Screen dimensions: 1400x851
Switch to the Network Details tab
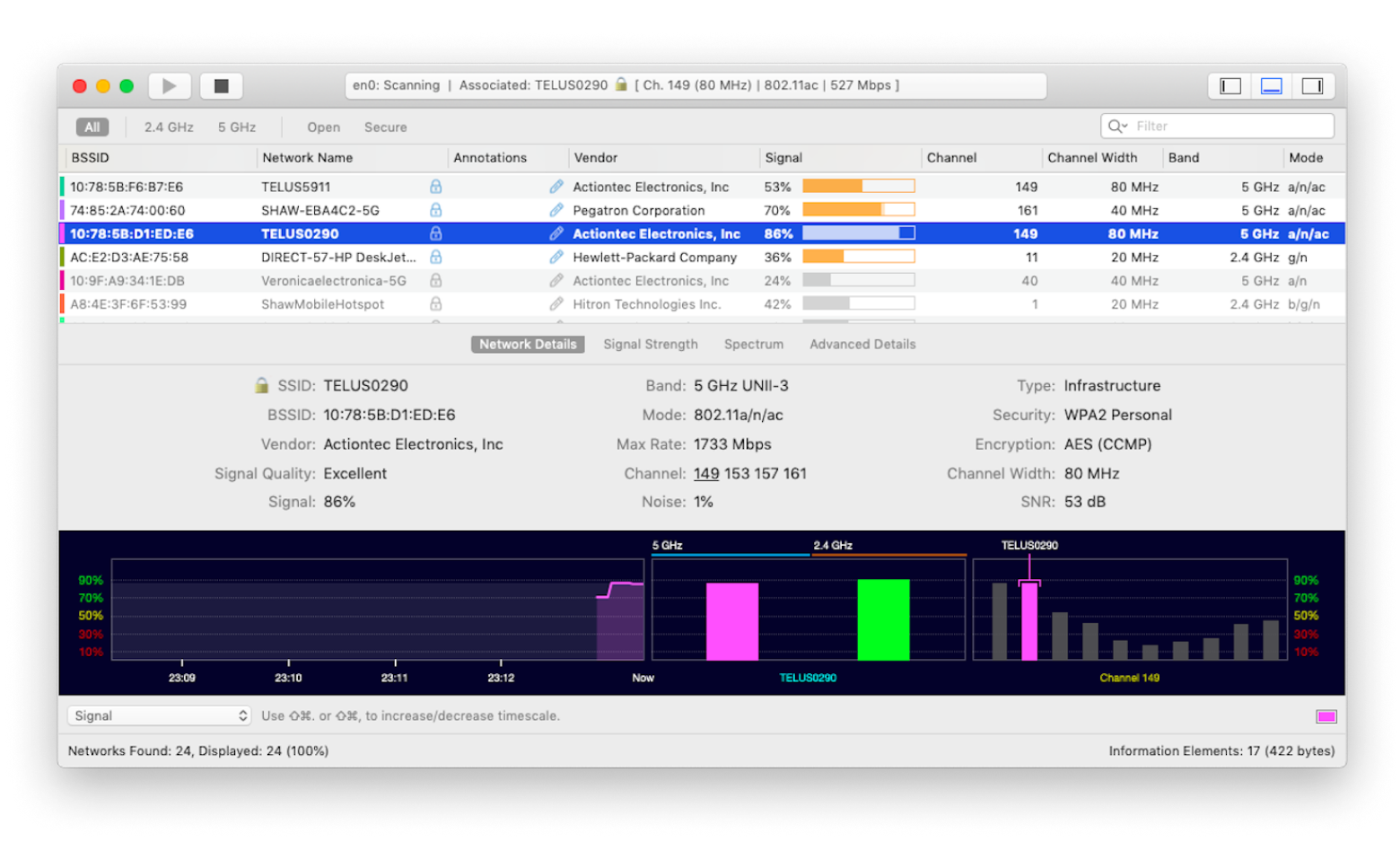tap(528, 344)
